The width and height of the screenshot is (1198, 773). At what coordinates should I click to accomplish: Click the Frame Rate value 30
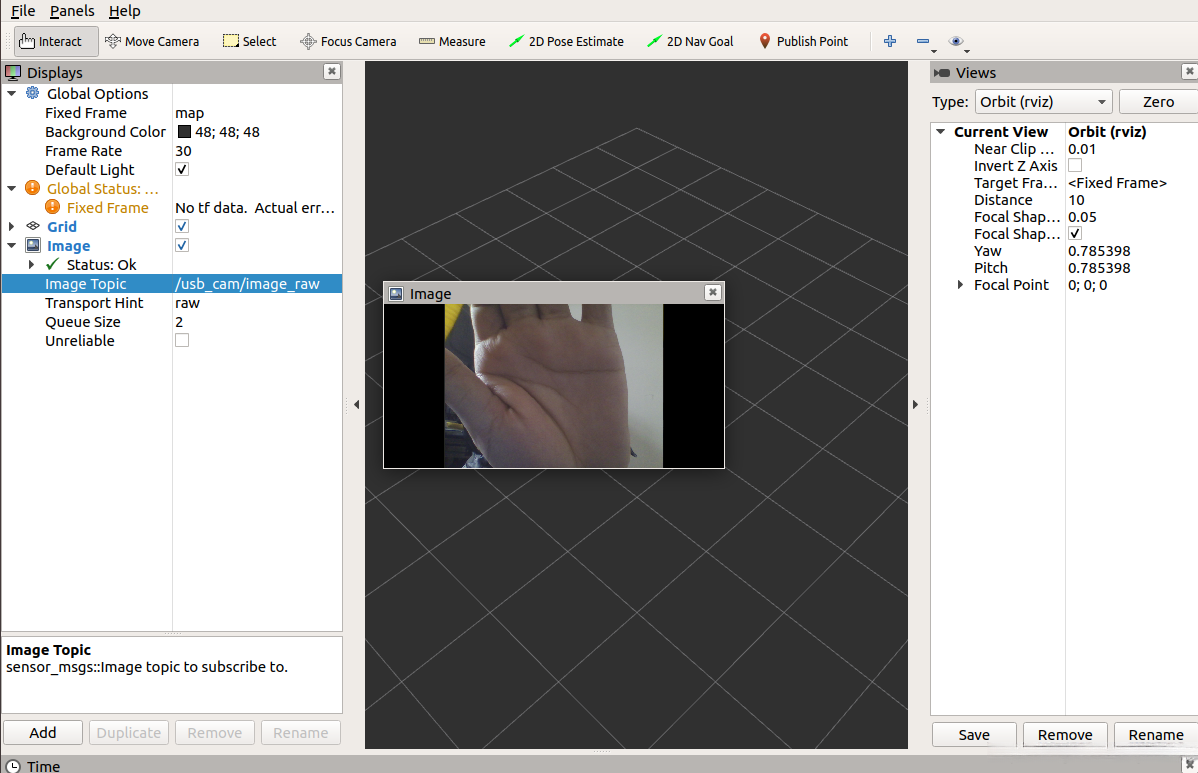click(183, 150)
